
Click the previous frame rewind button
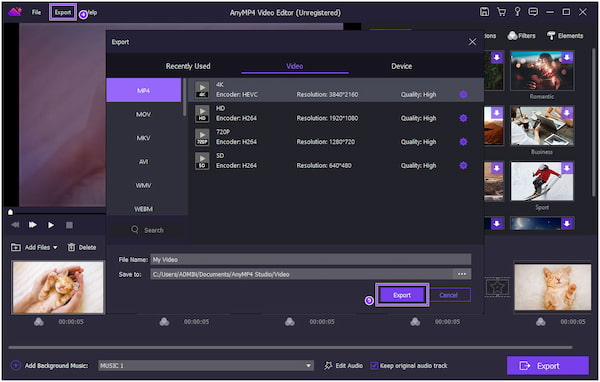15,225
